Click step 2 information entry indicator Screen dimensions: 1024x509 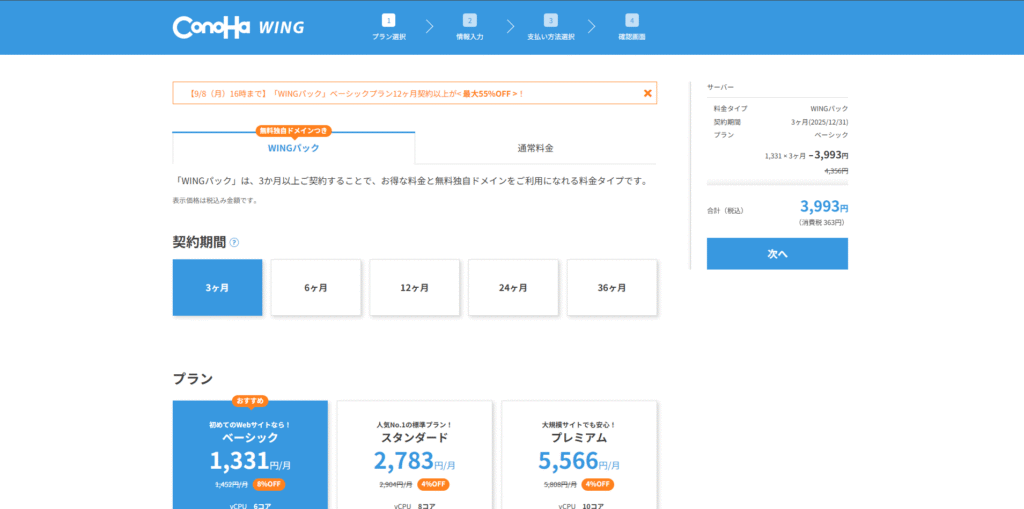tap(470, 27)
